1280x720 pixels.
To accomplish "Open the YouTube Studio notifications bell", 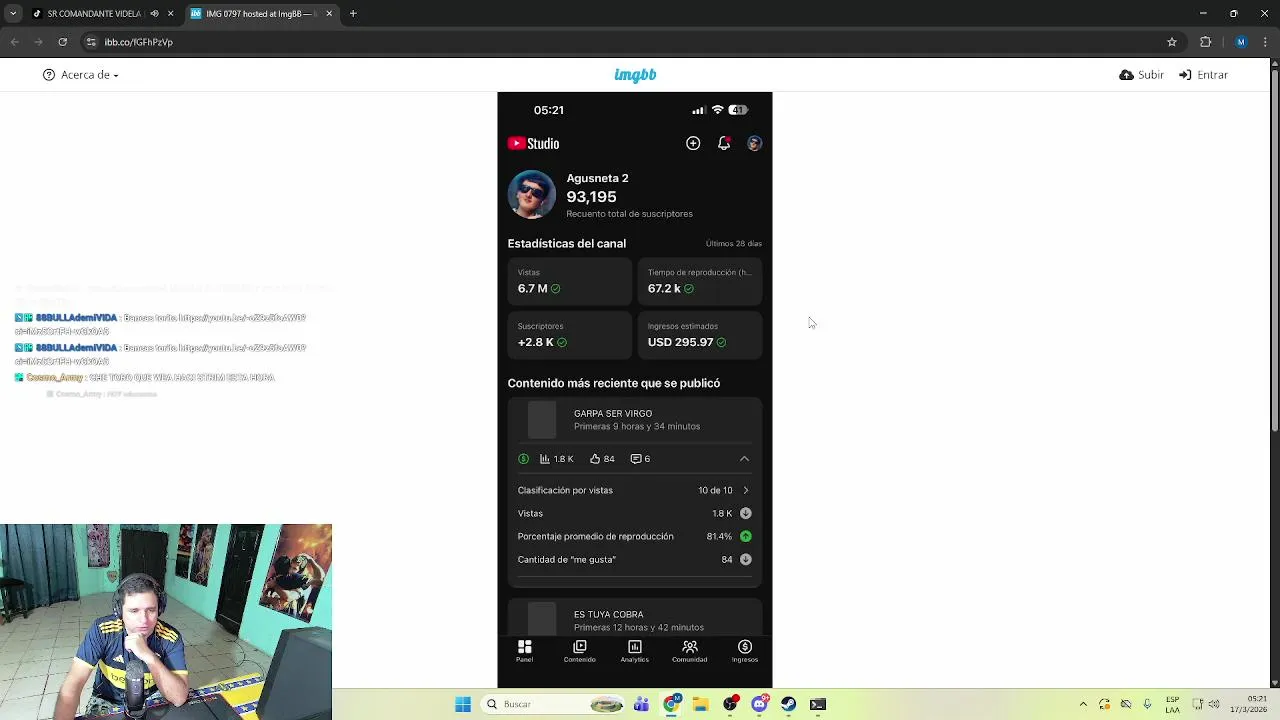I will coord(724,143).
